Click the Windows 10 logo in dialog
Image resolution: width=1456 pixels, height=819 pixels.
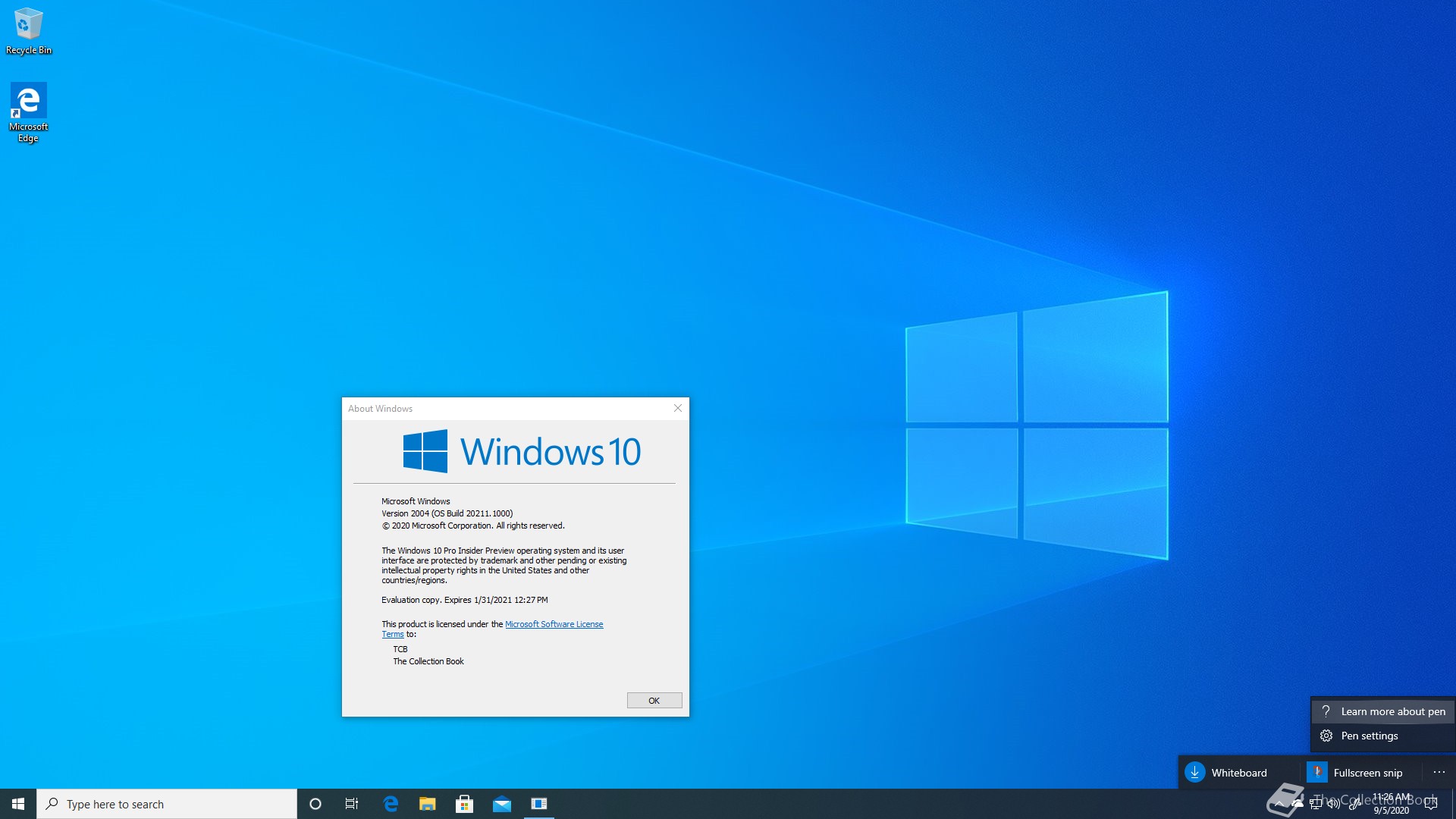pos(522,451)
